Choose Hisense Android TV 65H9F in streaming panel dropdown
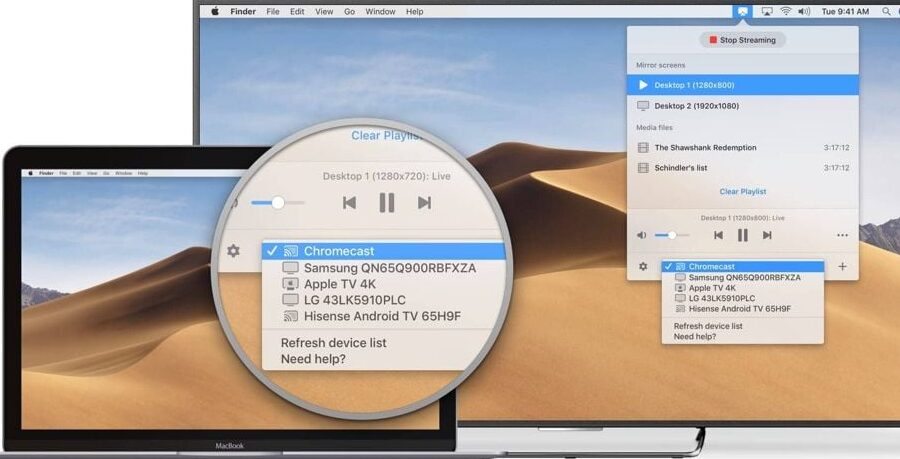Viewport: 900px width, 459px height. tap(743, 309)
